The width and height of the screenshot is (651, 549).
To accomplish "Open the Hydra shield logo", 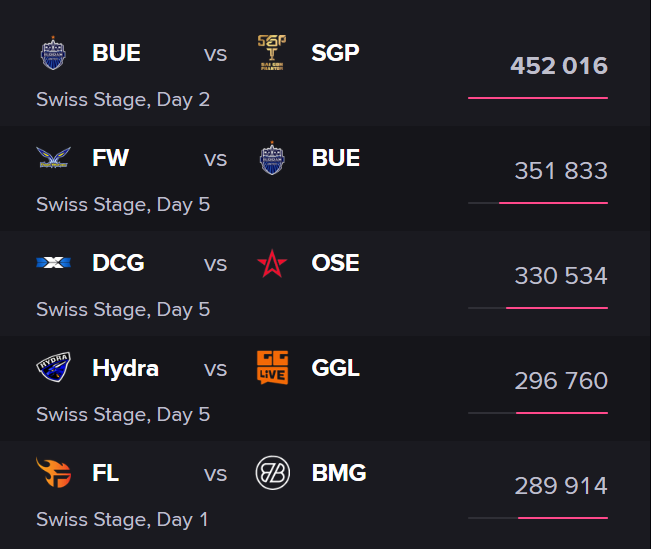I will (x=53, y=368).
